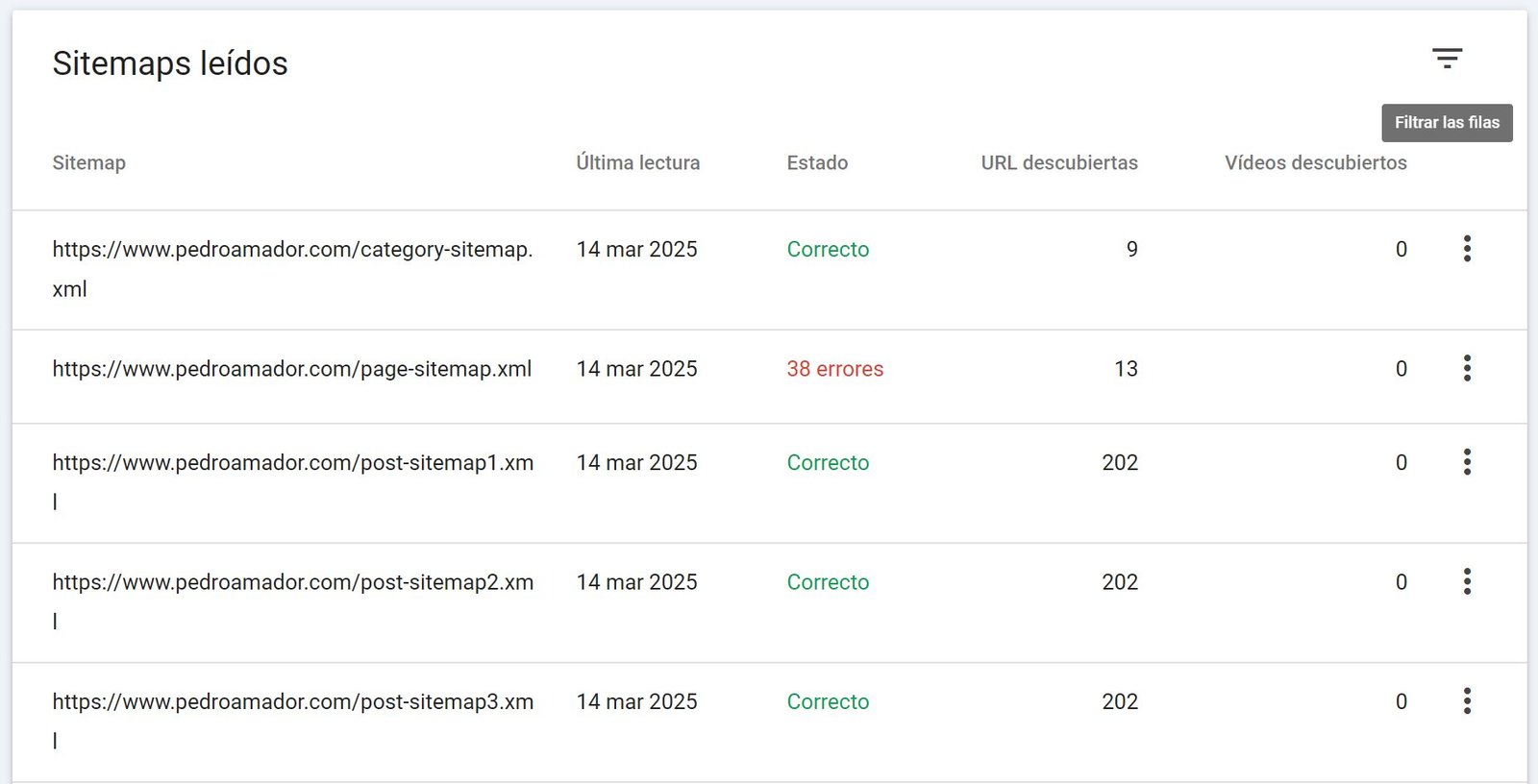Sort by the Sitemap column header

[x=88, y=162]
